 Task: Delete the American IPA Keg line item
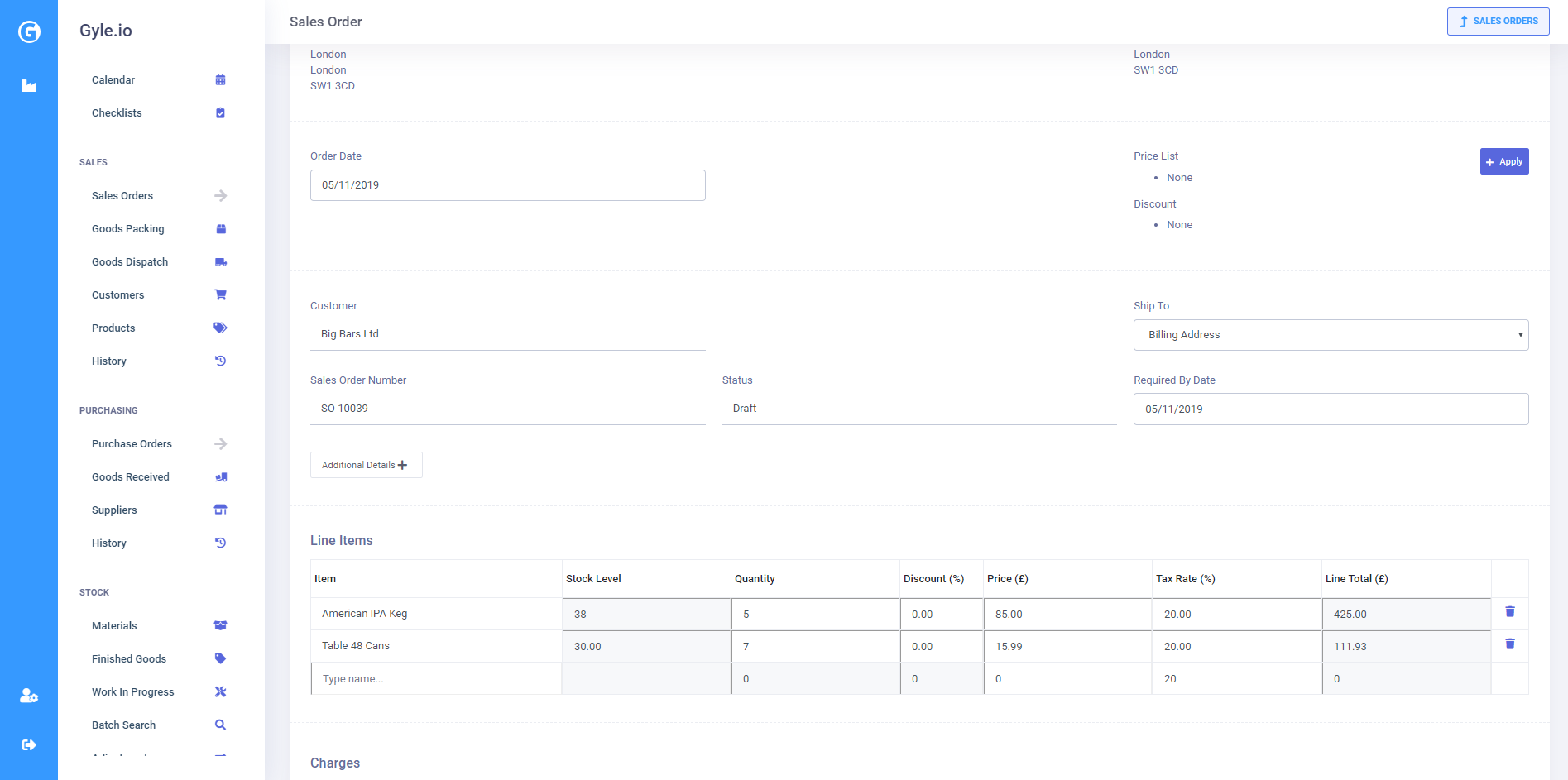pyautogui.click(x=1509, y=612)
